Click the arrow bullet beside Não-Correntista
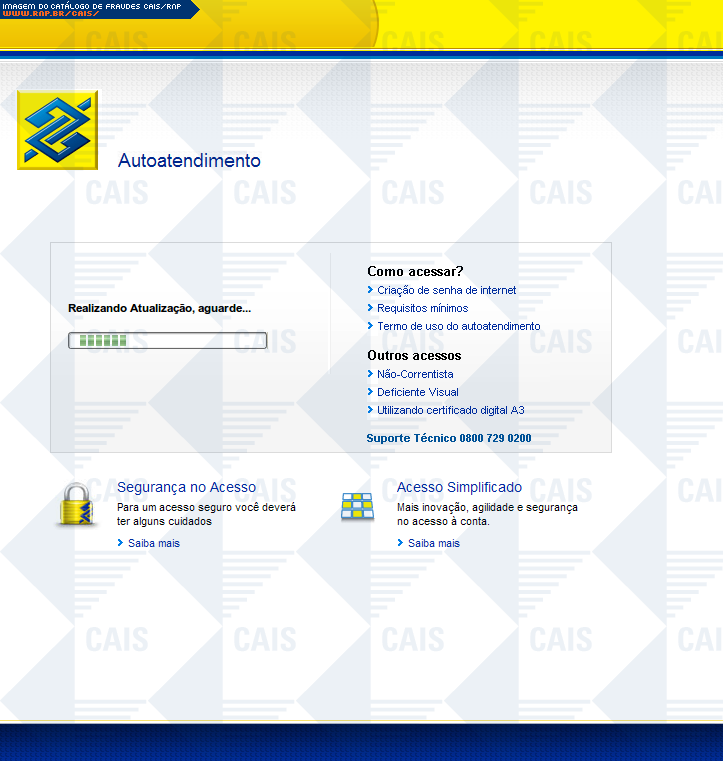 click(x=371, y=374)
